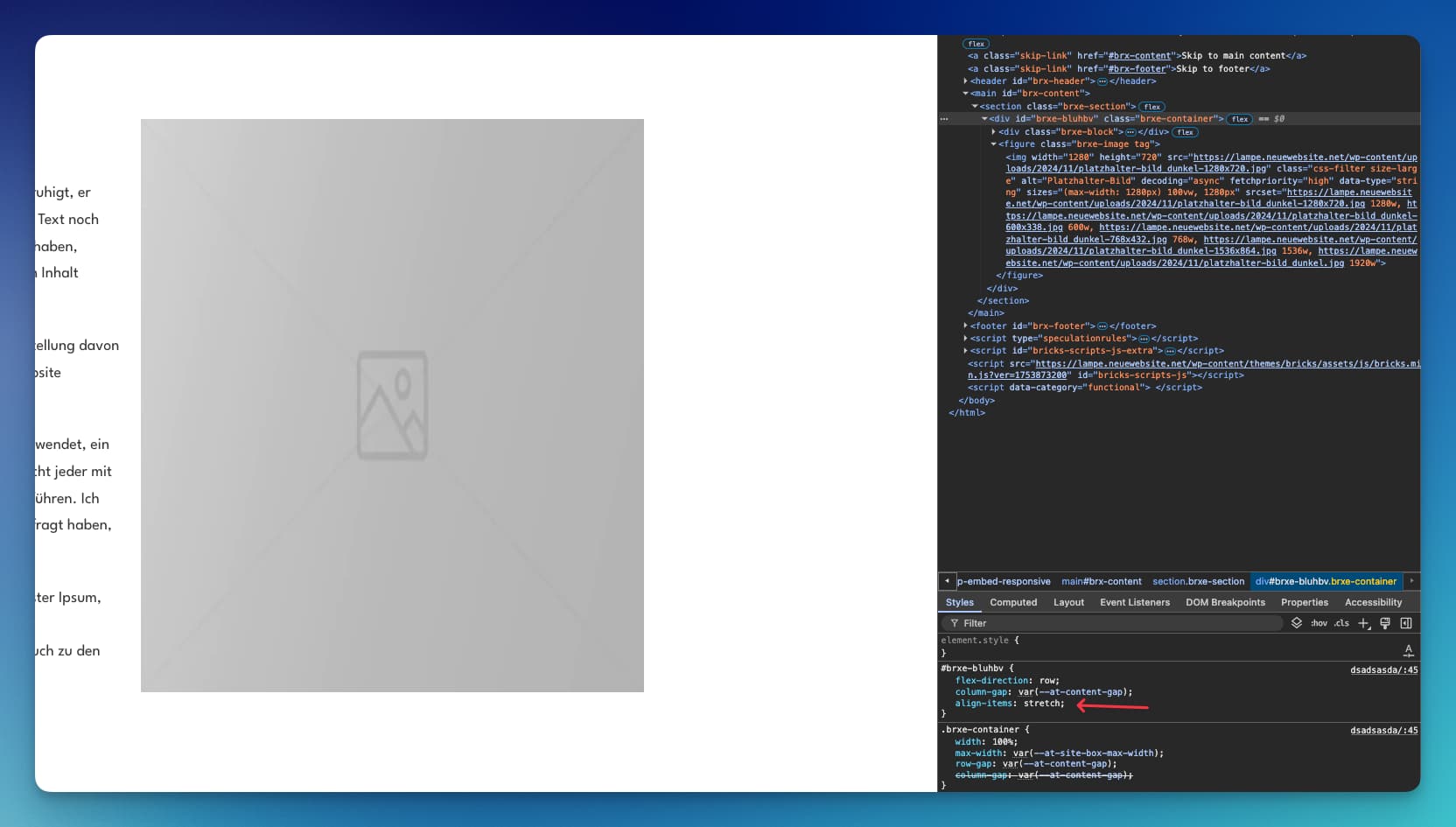The width and height of the screenshot is (1456, 827).
Task: Toggle flex badge on brxe-section
Action: 1152,107
